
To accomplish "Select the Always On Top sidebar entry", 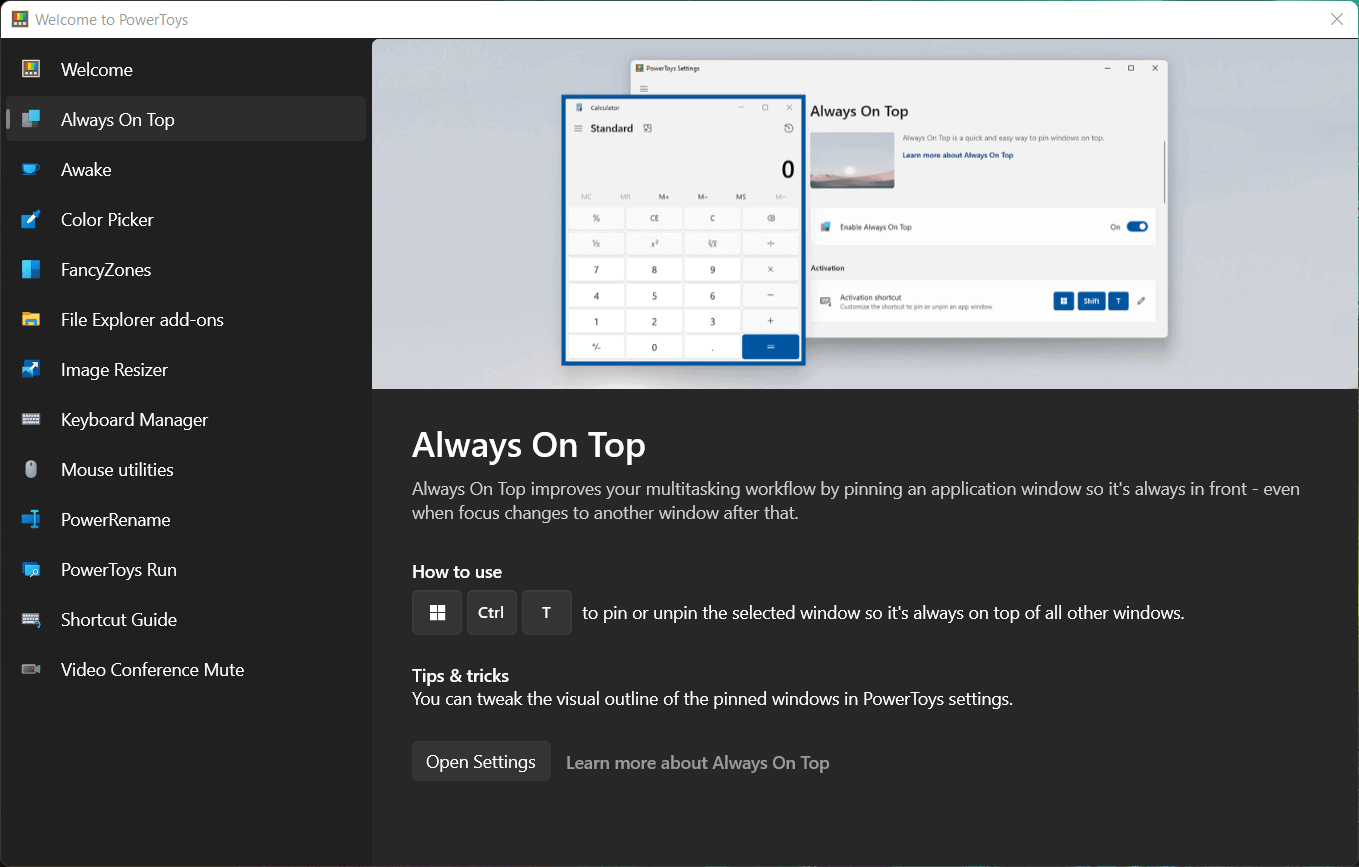I will (x=115, y=118).
